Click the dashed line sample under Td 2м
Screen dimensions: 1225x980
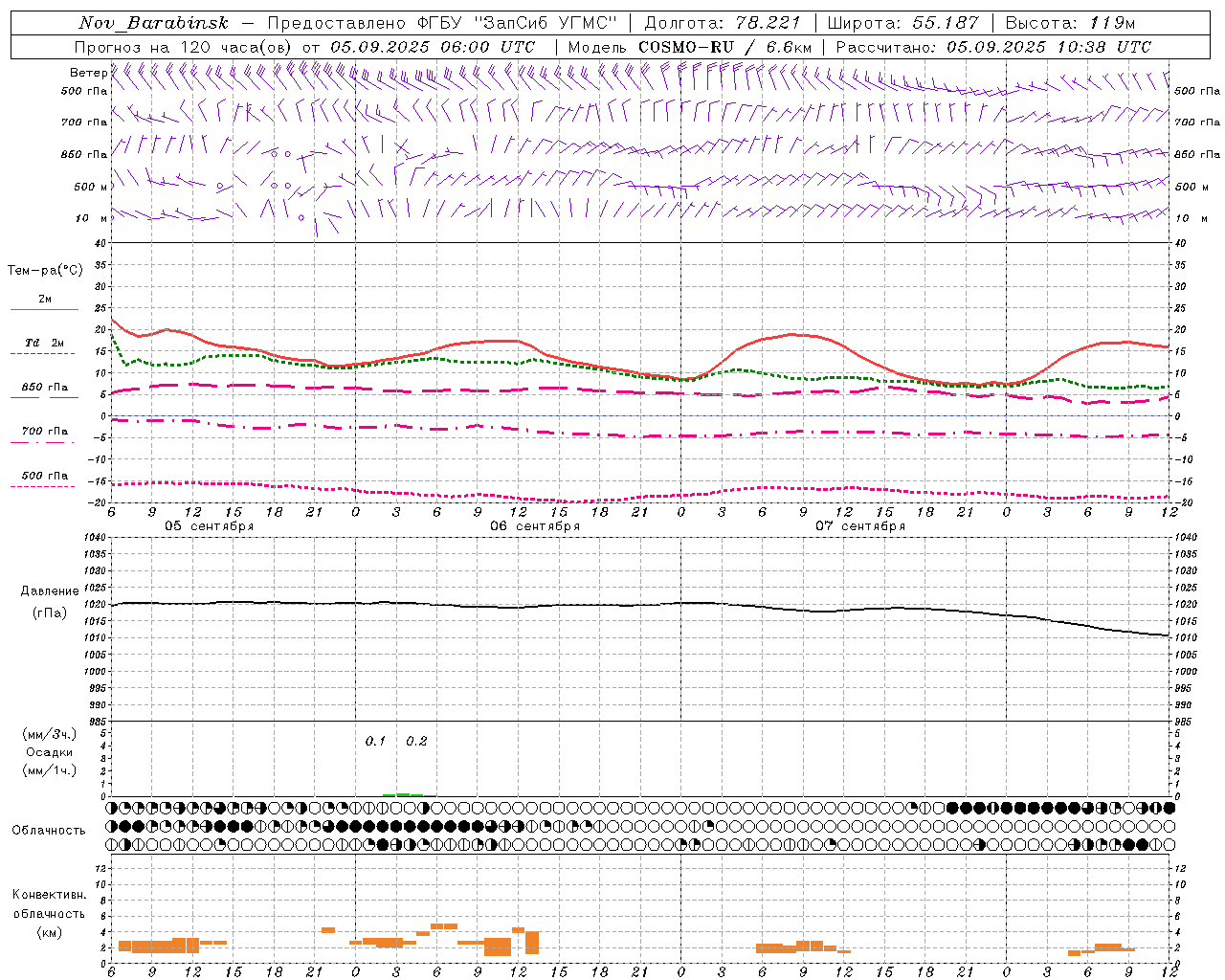(43, 354)
